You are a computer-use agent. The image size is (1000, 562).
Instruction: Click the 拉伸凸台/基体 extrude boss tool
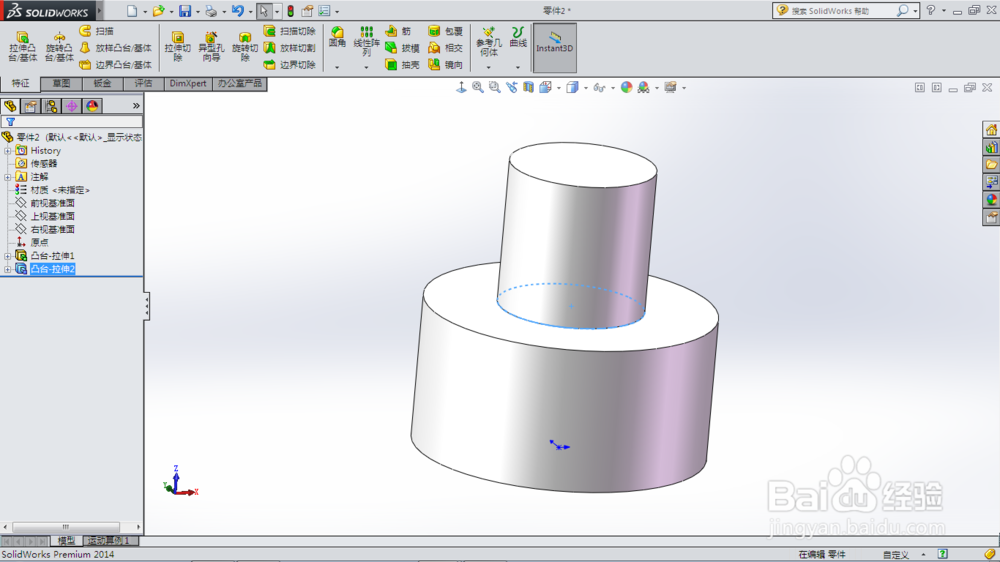[x=23, y=47]
